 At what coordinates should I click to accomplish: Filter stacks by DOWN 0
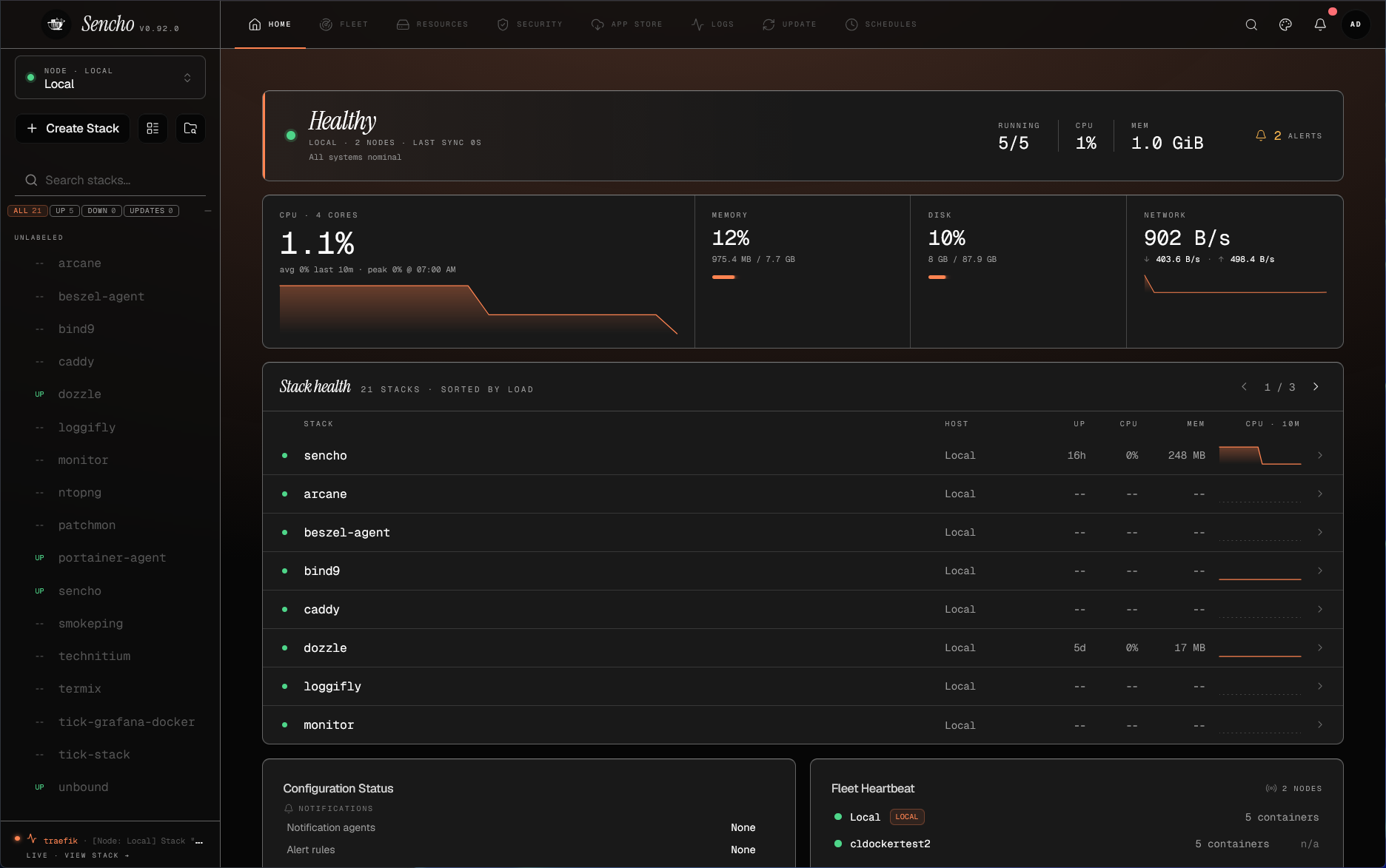coord(101,211)
